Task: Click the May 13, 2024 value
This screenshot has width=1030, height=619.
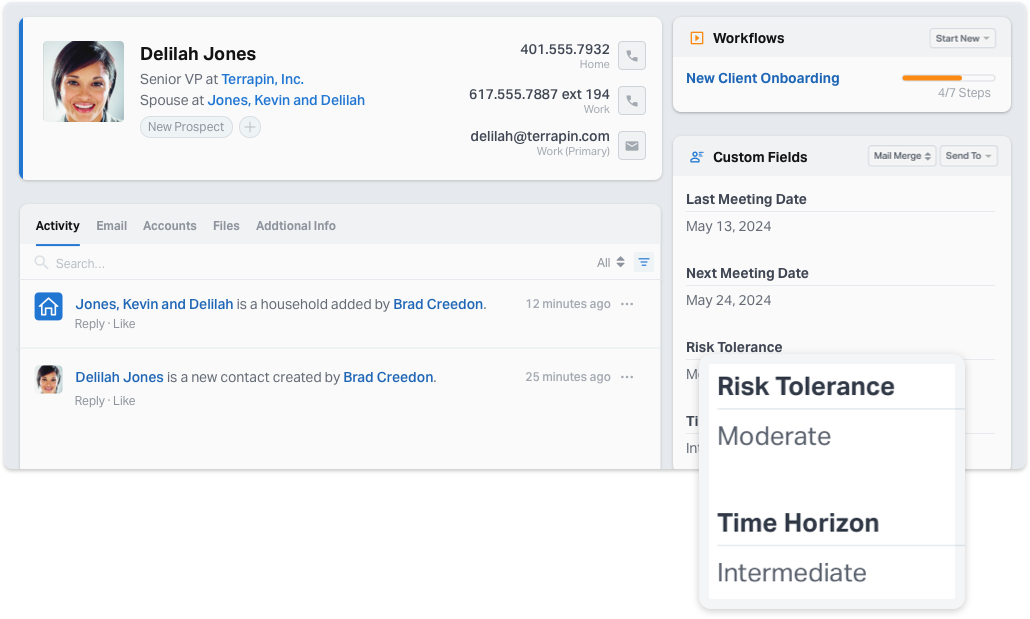Action: 728,226
